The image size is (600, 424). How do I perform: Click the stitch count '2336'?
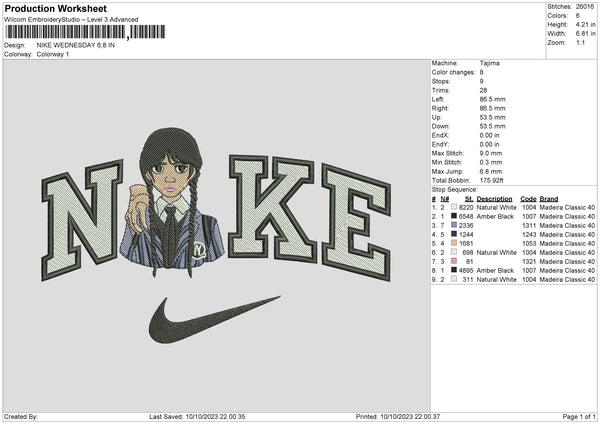pos(466,225)
